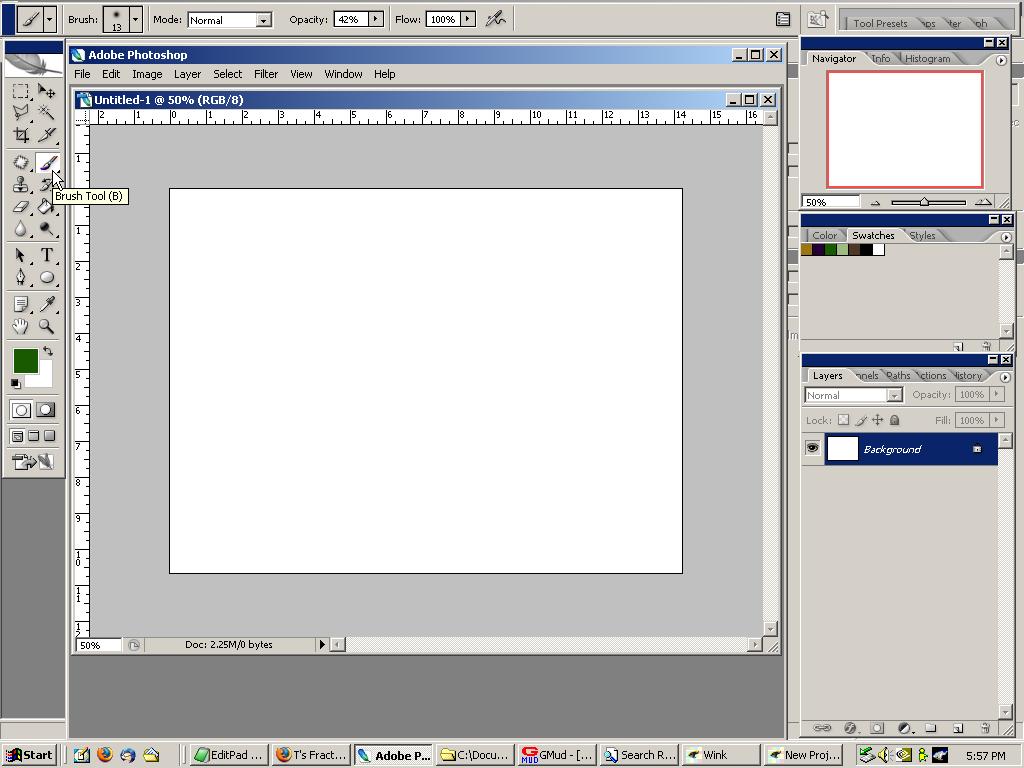1024x768 pixels.
Task: Hide the Background layer
Action: 812,448
